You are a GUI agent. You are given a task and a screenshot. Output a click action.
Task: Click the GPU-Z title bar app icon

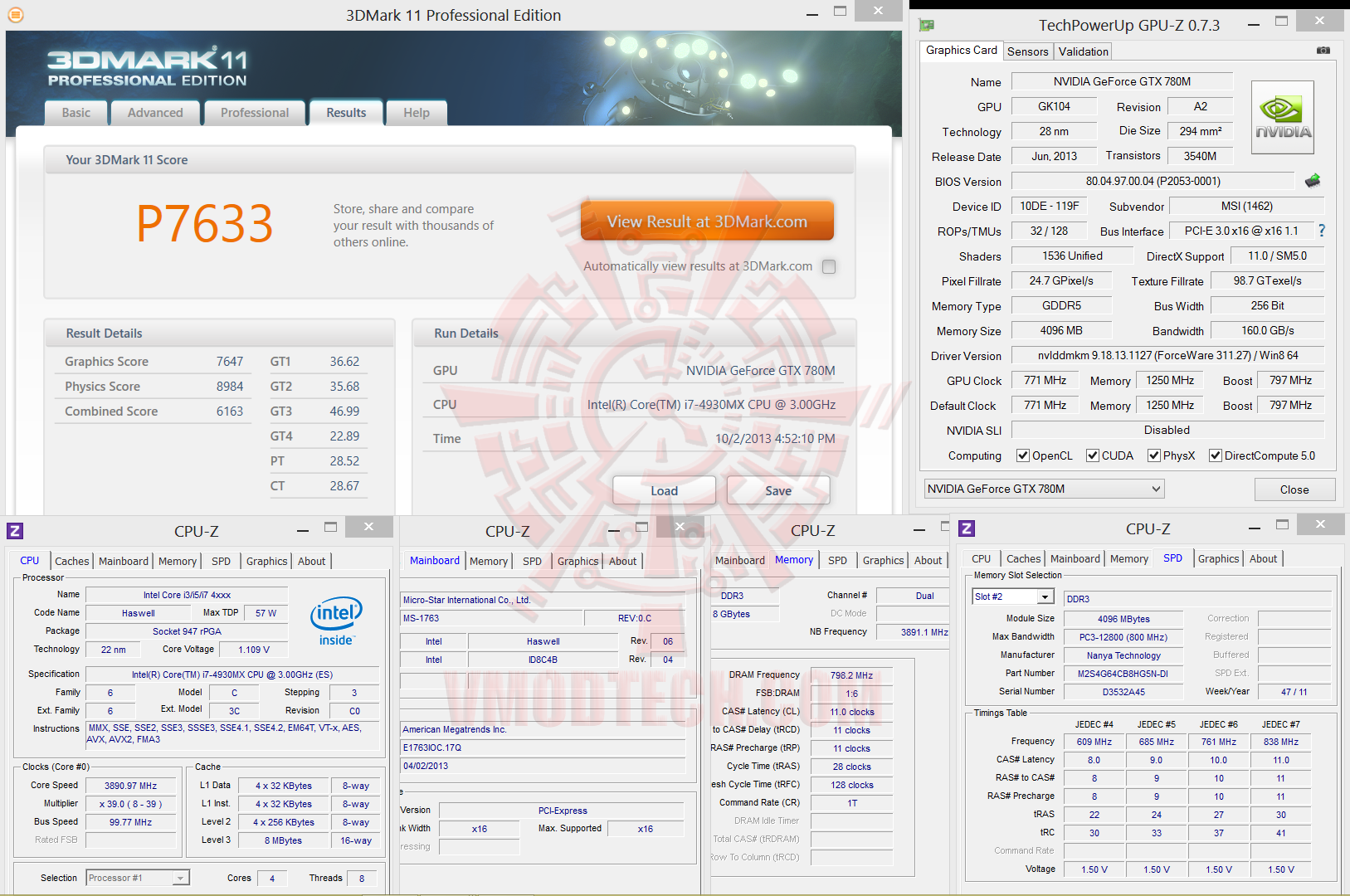(927, 26)
